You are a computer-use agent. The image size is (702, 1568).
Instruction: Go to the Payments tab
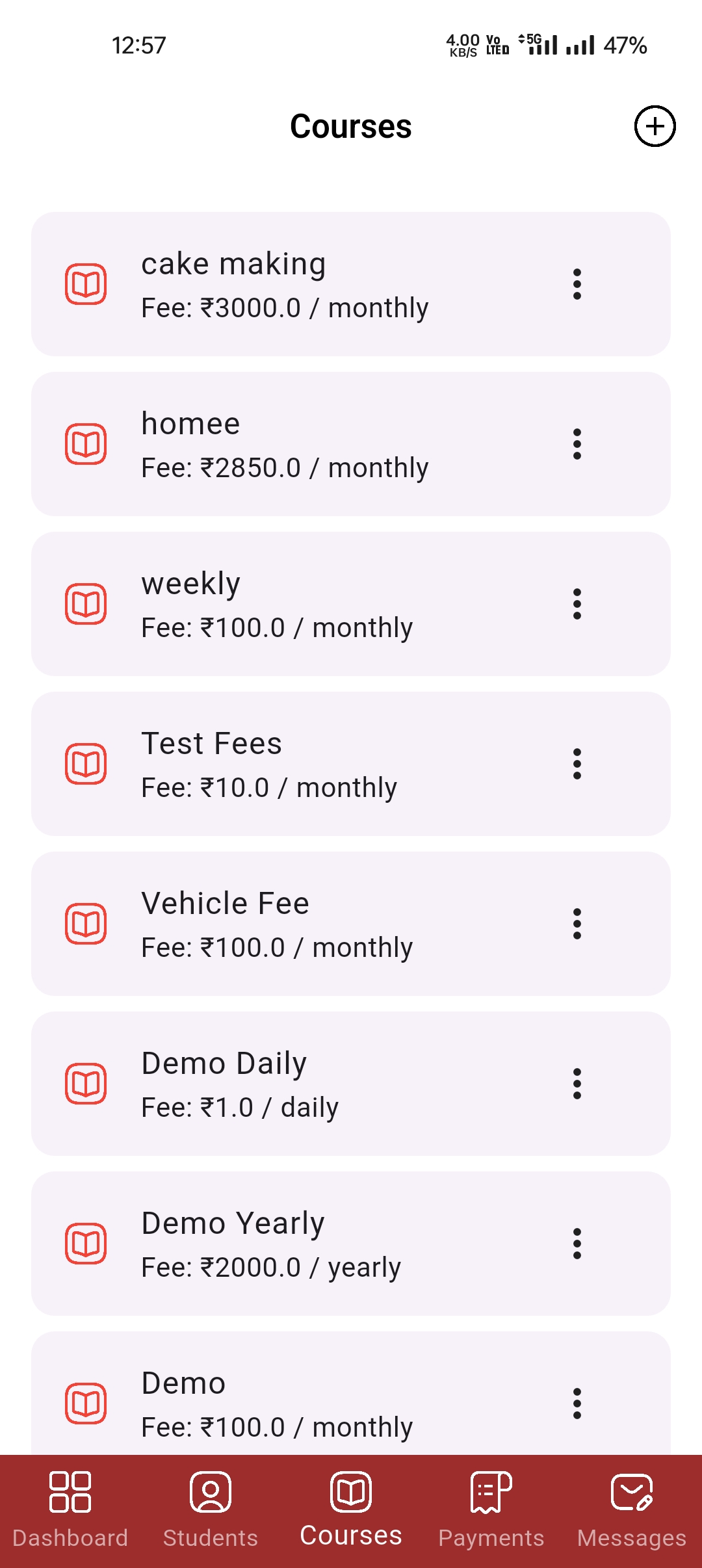[491, 1509]
